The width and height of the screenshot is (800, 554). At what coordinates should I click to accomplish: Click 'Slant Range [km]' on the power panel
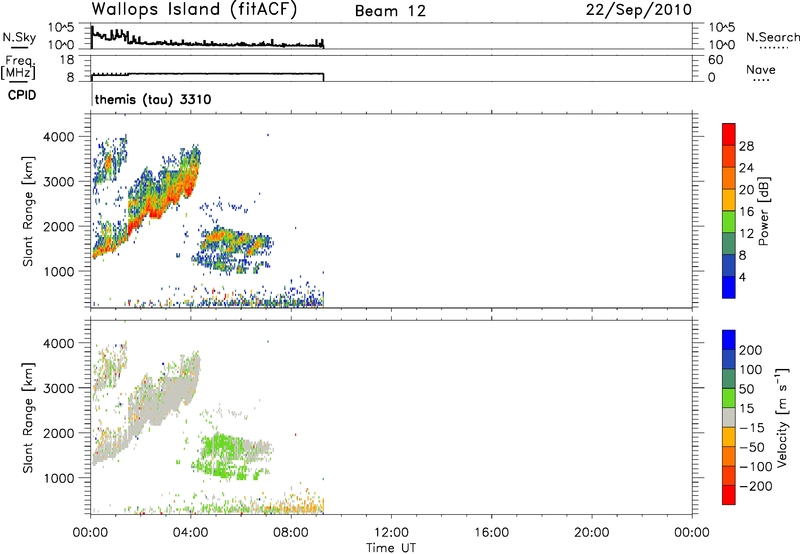28,211
